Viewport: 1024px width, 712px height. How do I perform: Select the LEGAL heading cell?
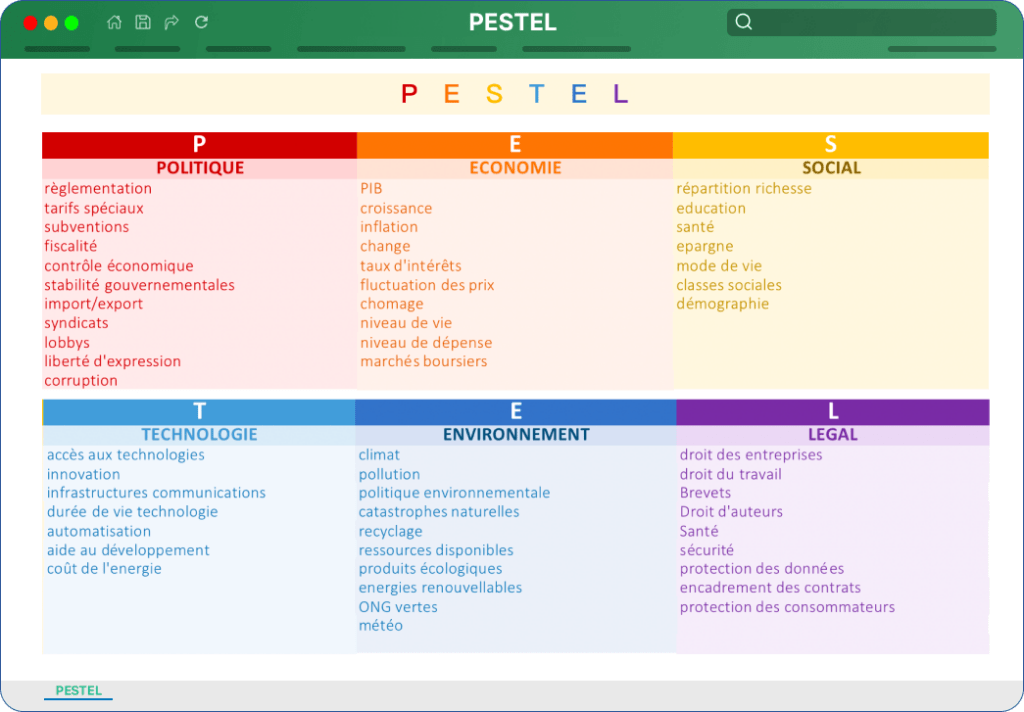coord(833,434)
